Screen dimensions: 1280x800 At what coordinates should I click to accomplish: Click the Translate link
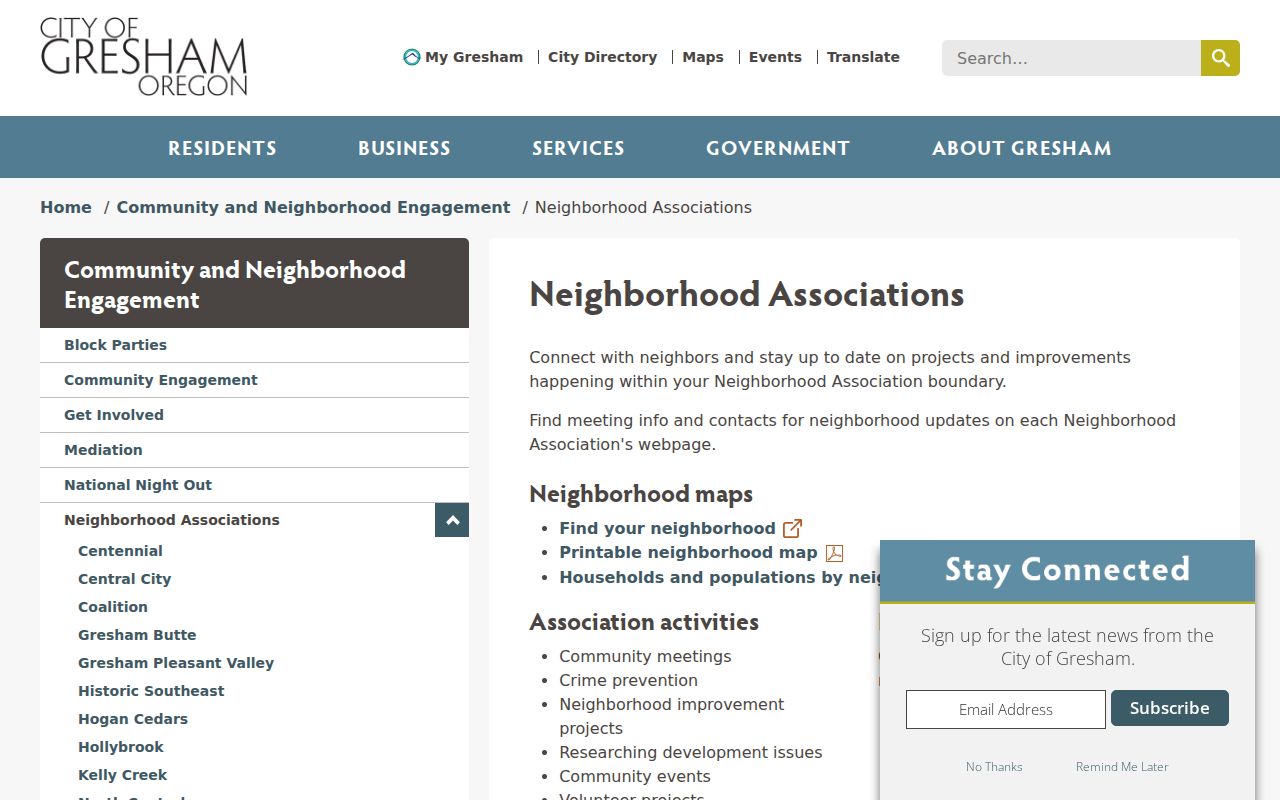tap(863, 57)
